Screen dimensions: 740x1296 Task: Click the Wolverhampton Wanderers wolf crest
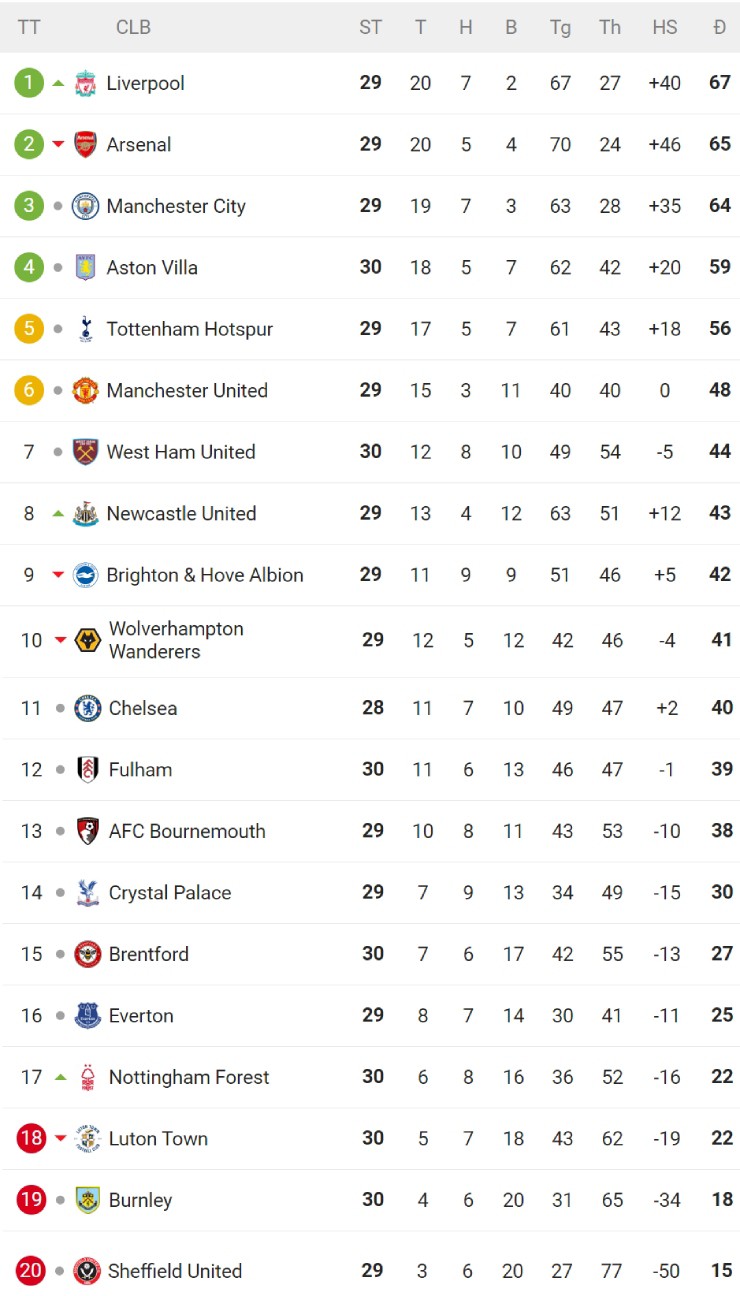pyautogui.click(x=88, y=640)
